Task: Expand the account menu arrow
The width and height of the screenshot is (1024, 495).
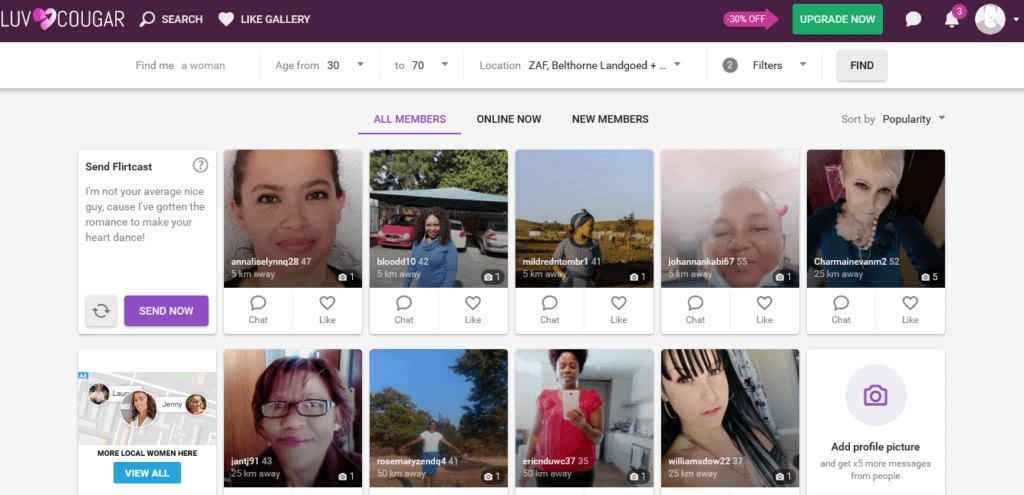Action: point(1016,20)
